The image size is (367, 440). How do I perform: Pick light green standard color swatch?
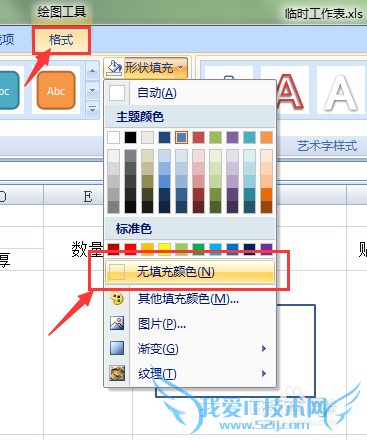tap(181, 249)
